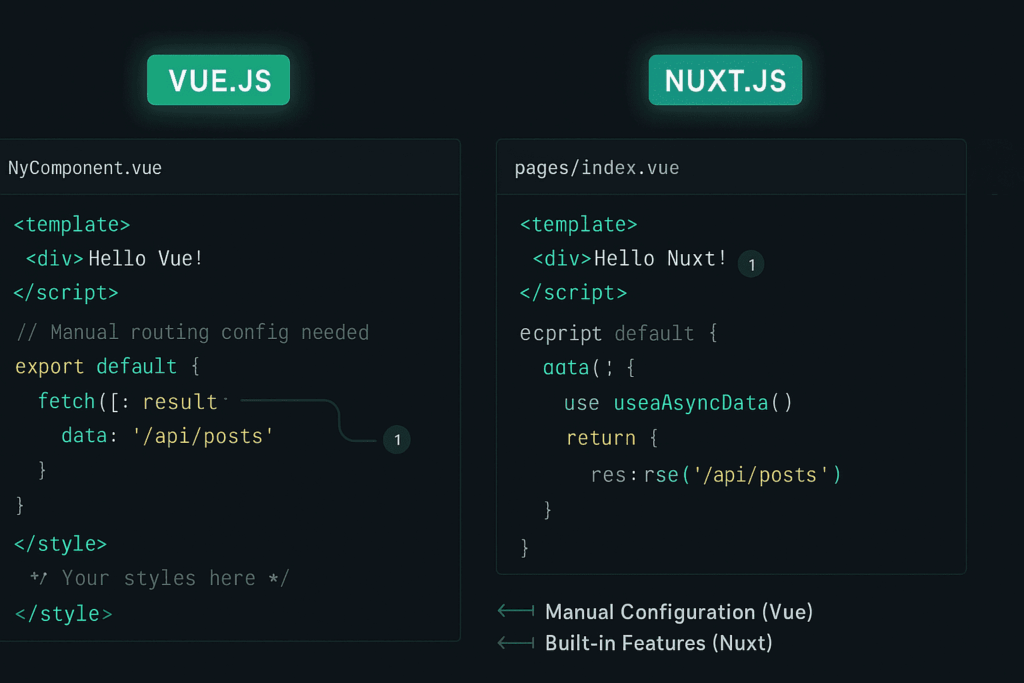The image size is (1024, 683).
Task: Expand the style section at the Vue panel bottom
Action: click(x=60, y=543)
